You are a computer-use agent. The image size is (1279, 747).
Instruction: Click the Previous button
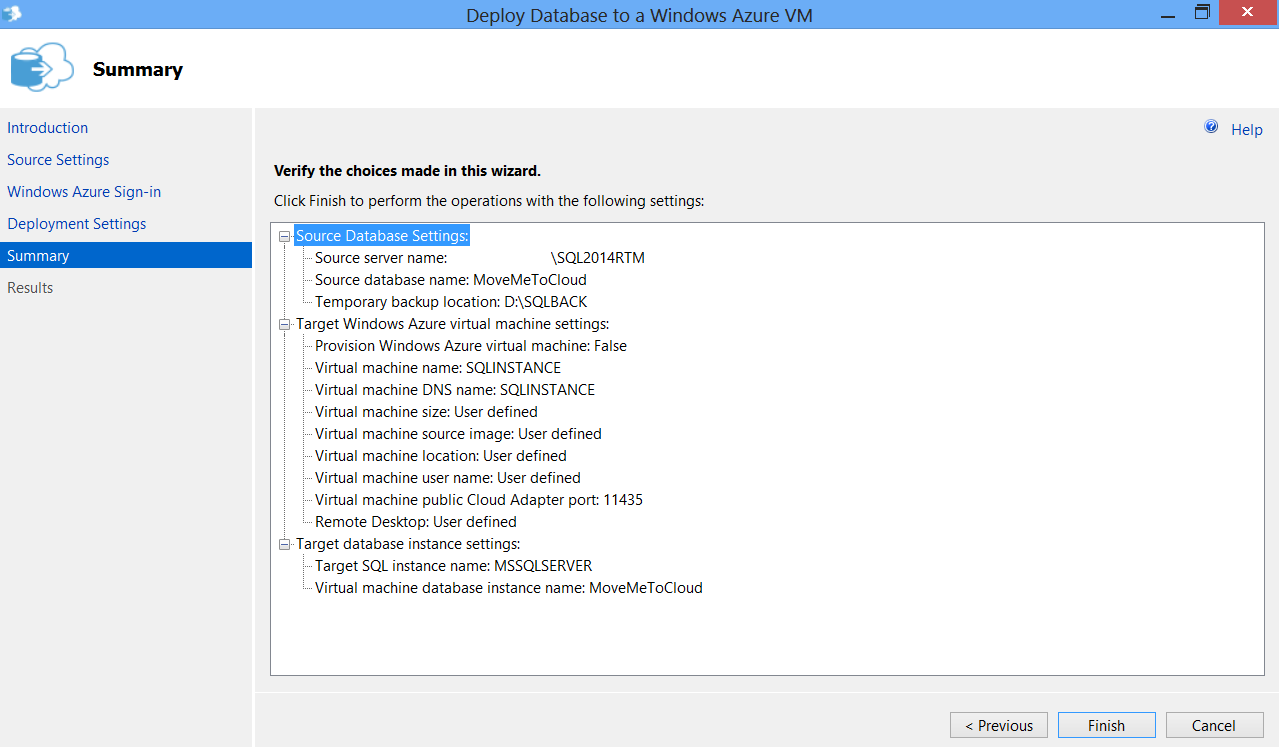tap(999, 725)
